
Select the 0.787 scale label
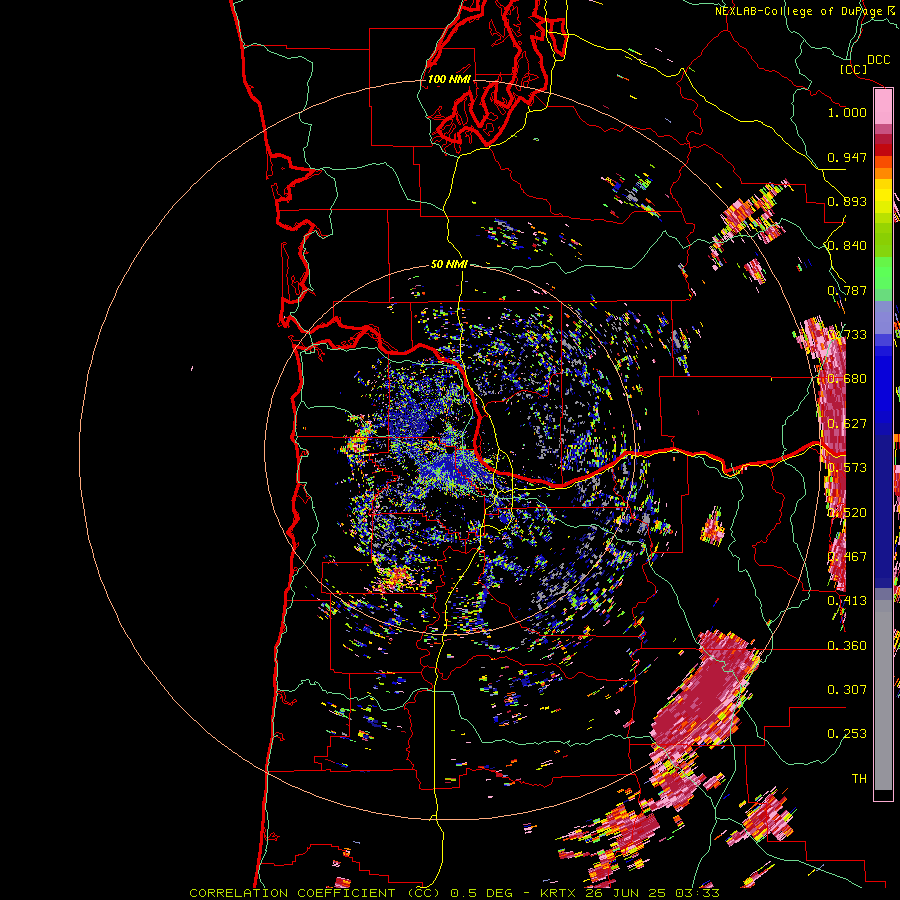coord(847,290)
